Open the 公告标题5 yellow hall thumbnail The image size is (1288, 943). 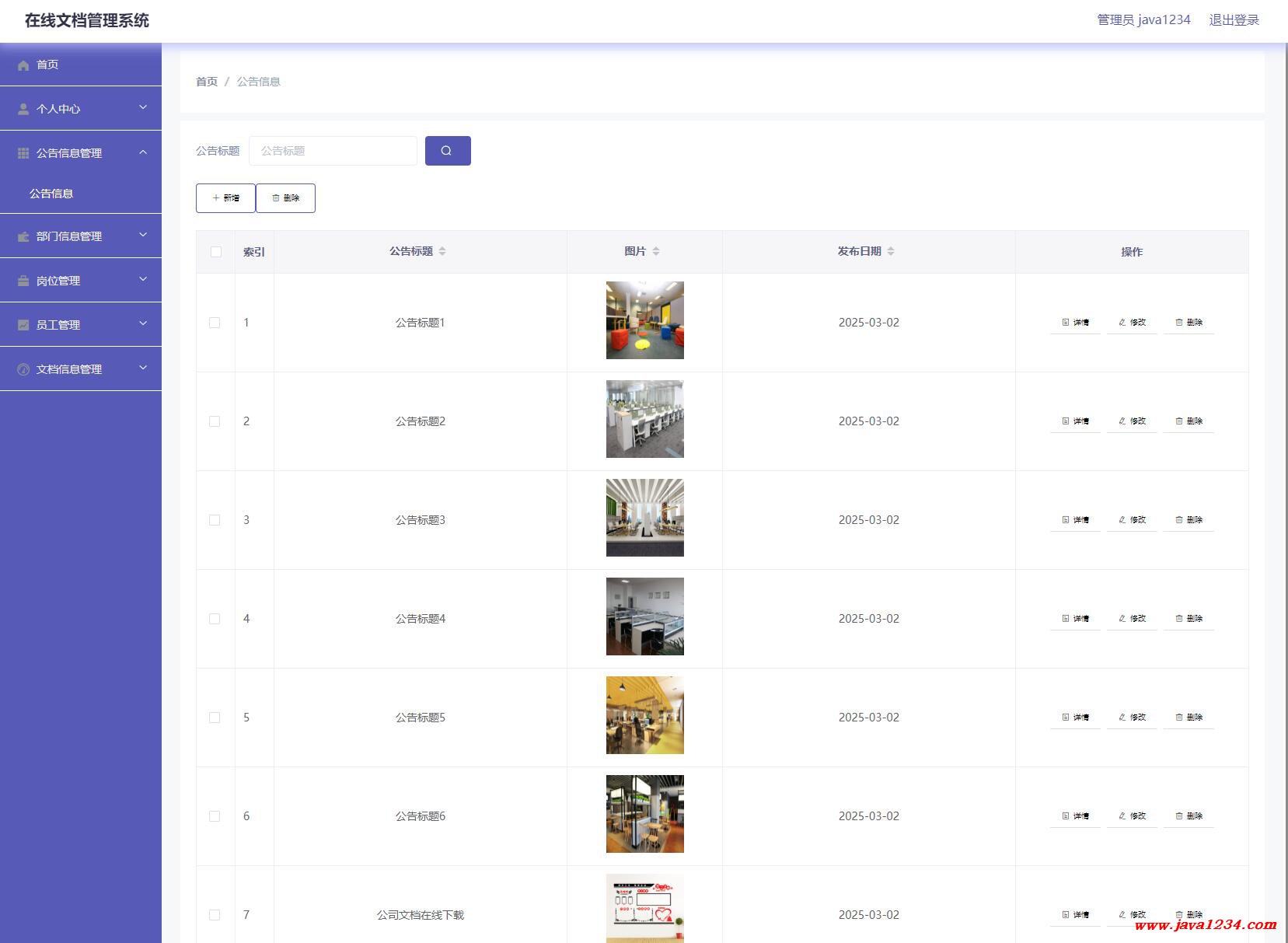click(645, 715)
